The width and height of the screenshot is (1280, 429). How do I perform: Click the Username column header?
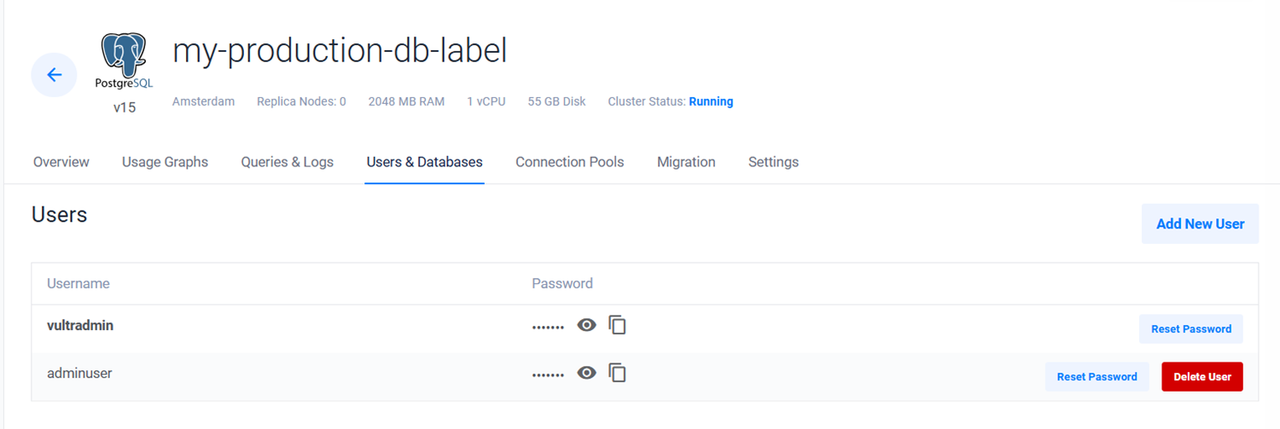pyautogui.click(x=78, y=284)
